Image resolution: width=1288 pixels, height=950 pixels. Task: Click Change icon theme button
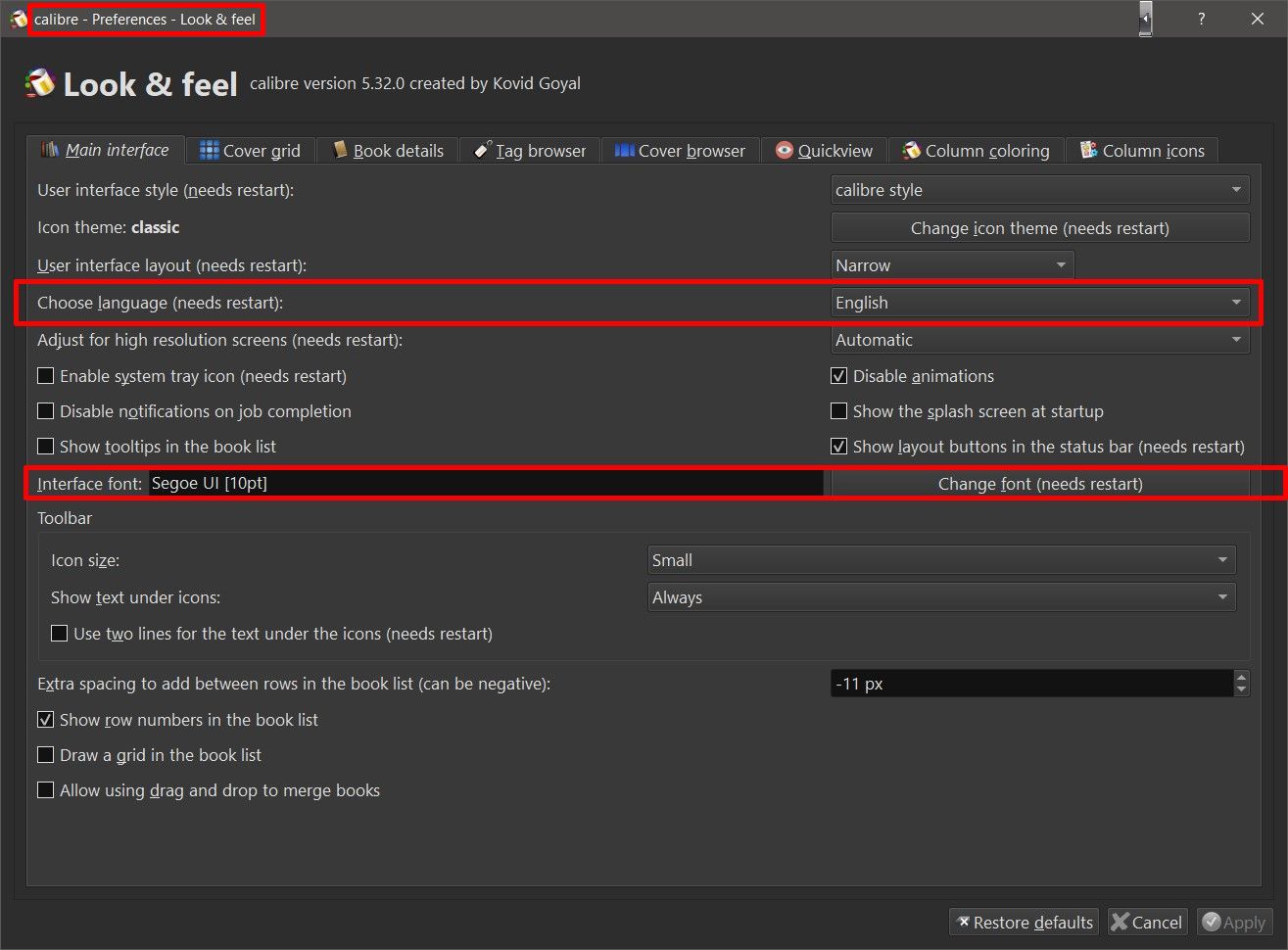click(1039, 228)
